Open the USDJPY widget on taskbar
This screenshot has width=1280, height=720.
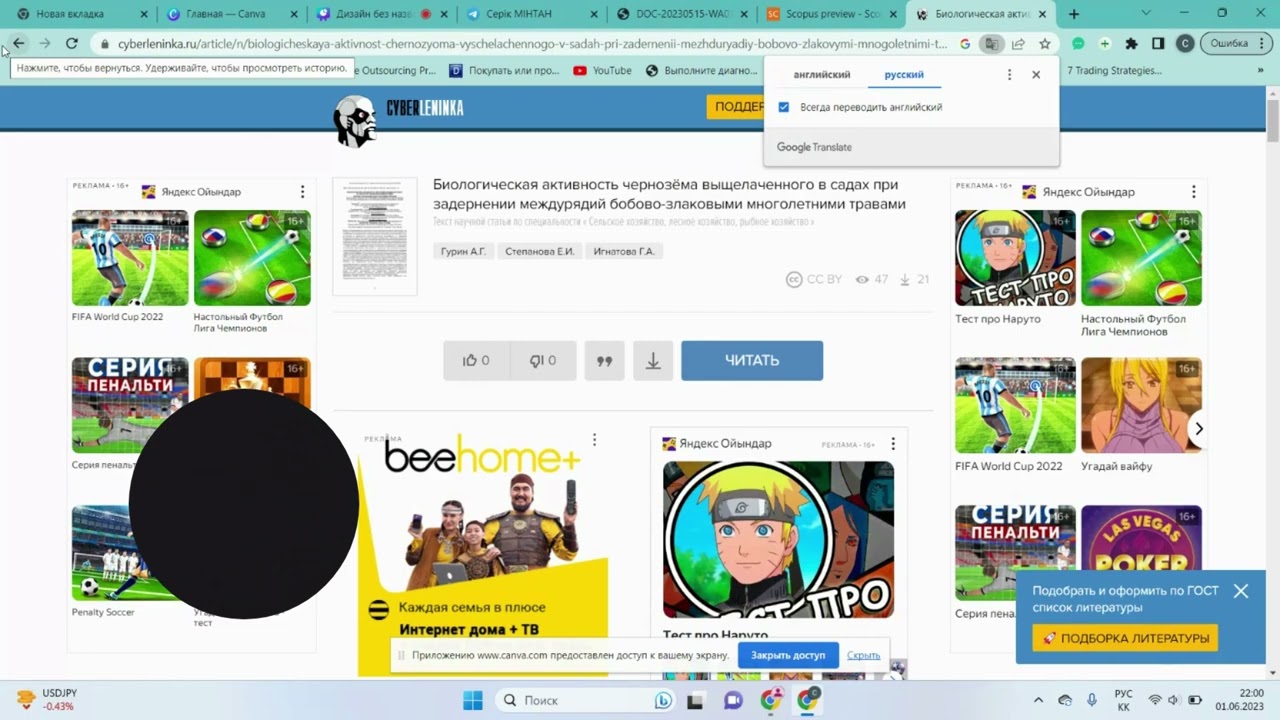tap(46, 700)
